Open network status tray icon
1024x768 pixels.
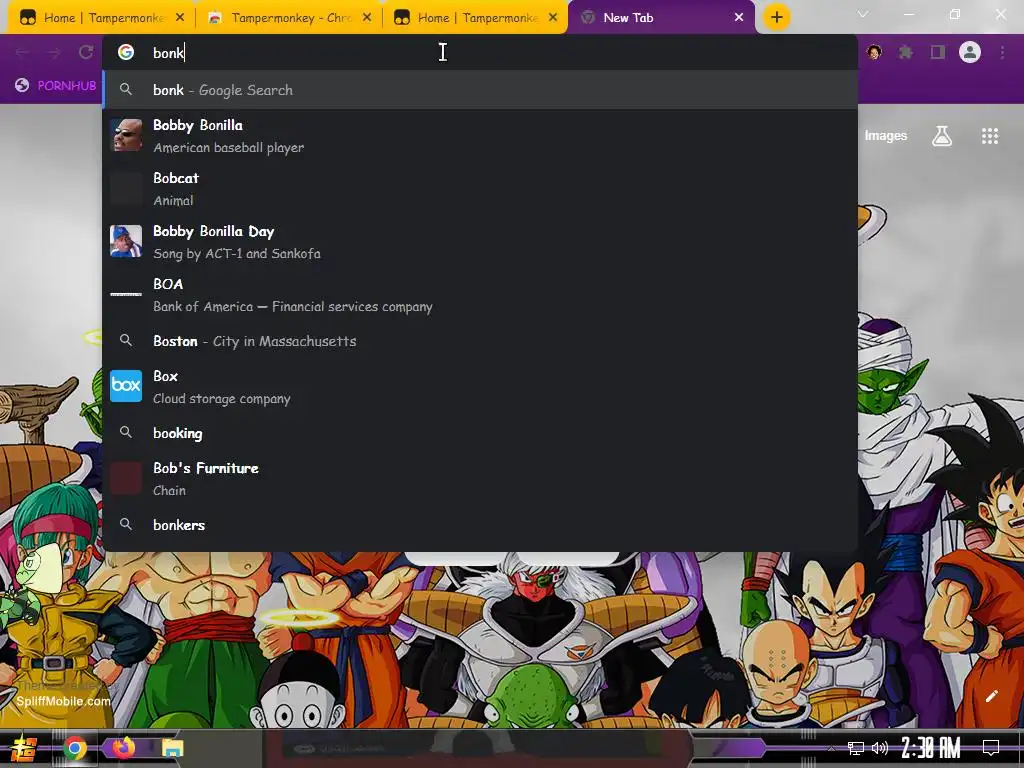856,748
